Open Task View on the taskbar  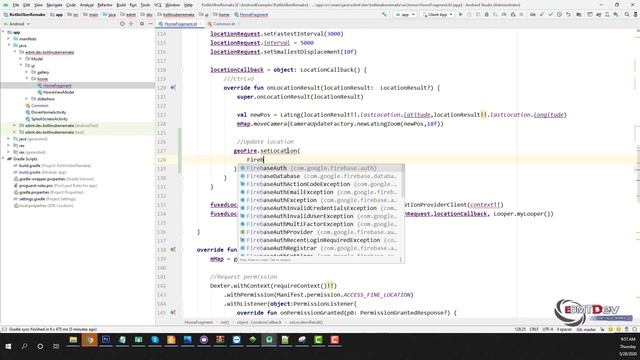click(x=56, y=346)
